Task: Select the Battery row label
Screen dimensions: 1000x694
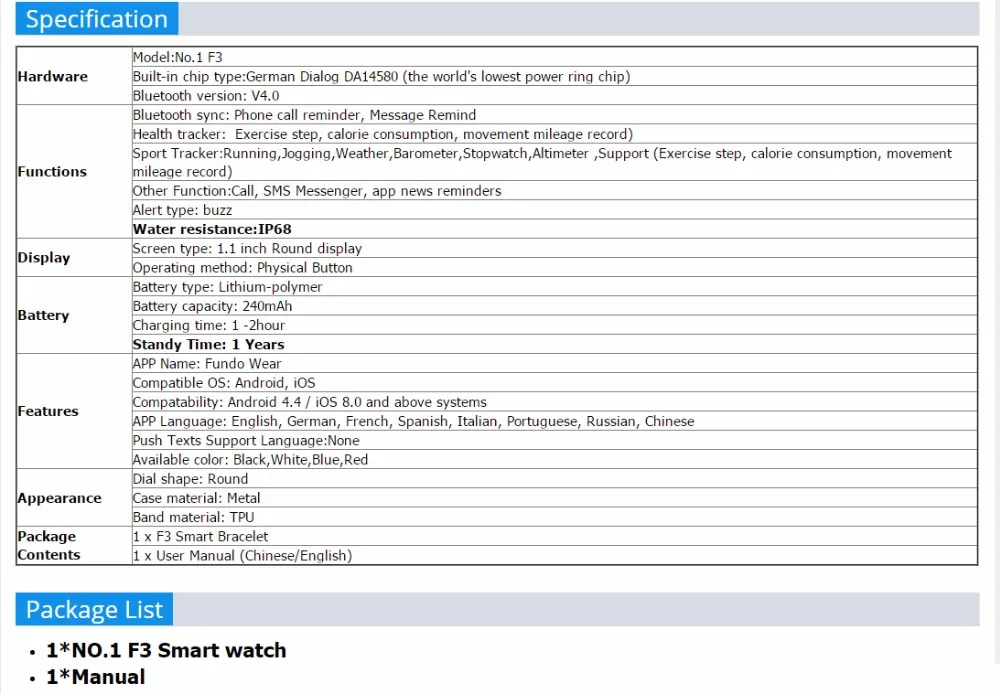Action: click(x=43, y=315)
